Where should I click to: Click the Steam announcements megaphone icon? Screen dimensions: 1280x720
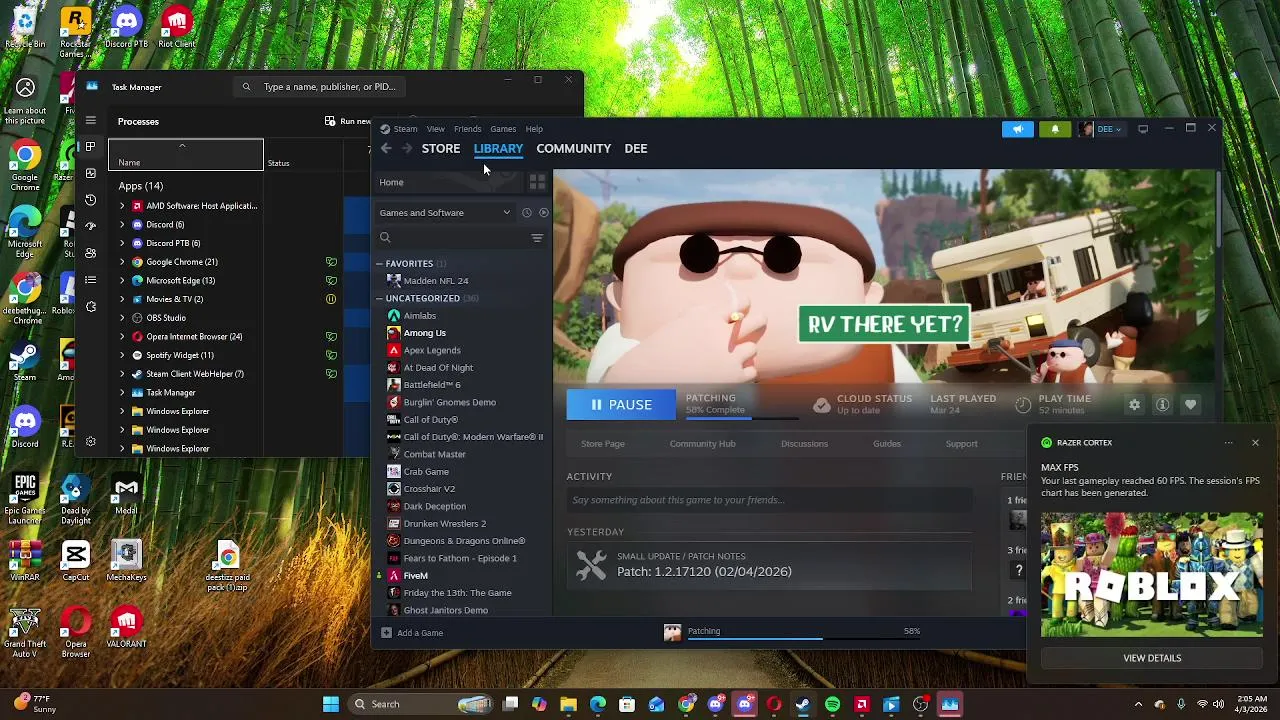point(1017,129)
